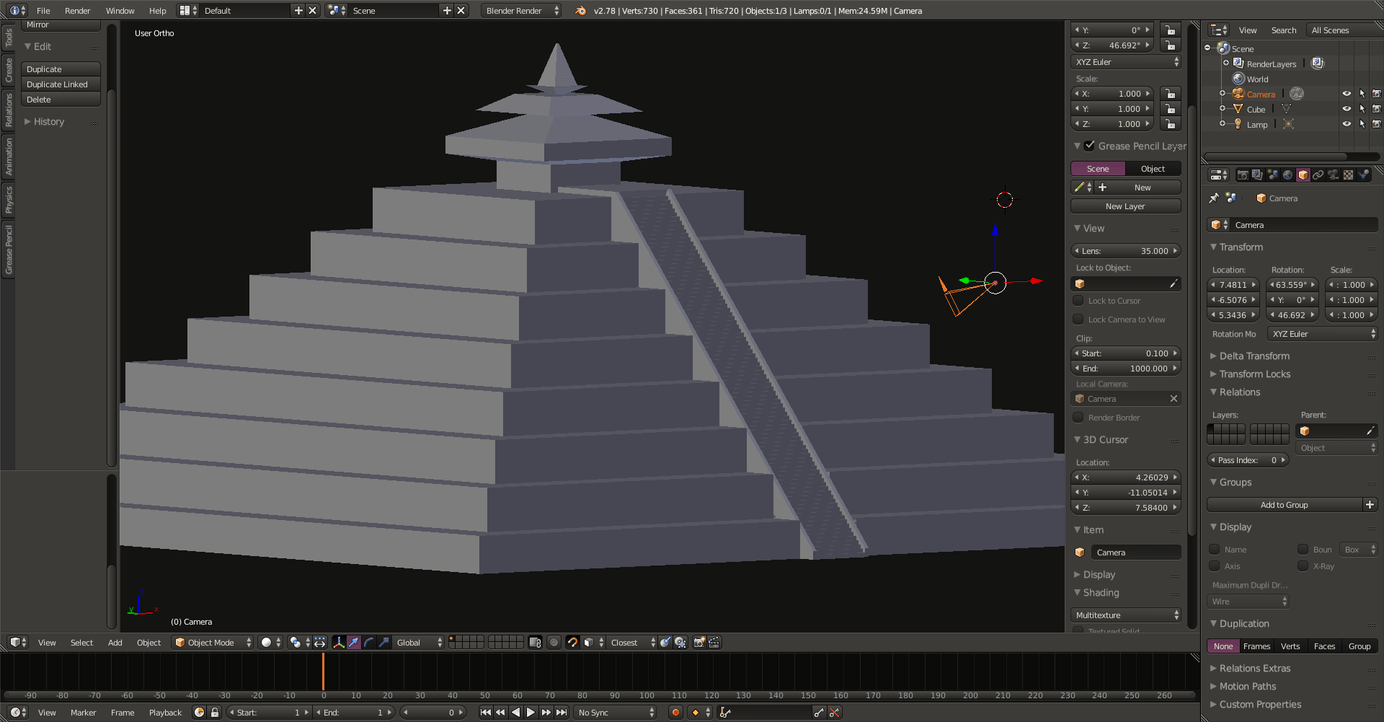Expand the Delta Transform panel

coord(1254,356)
